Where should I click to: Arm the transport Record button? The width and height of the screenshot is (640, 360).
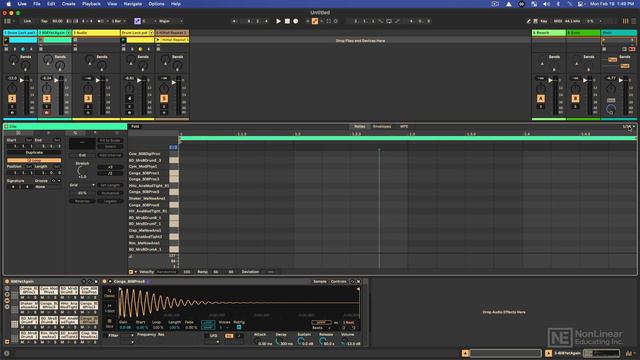(x=296, y=21)
